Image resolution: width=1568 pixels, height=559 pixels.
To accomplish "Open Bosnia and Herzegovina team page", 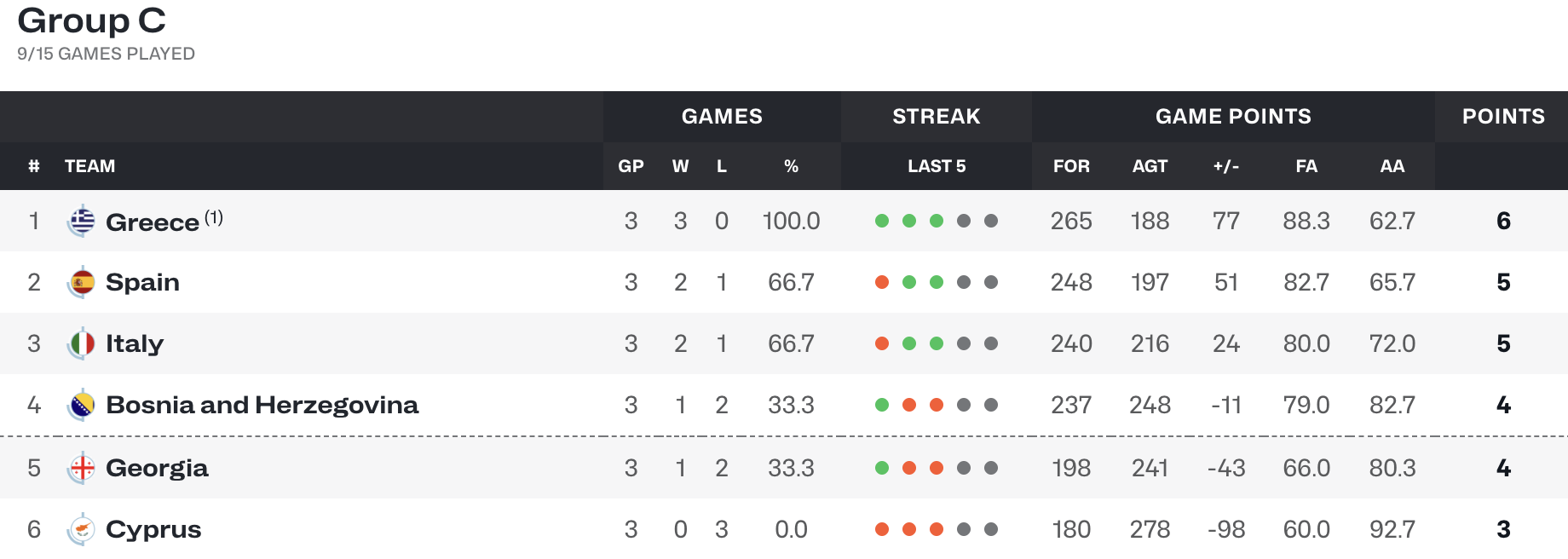I will pyautogui.click(x=262, y=405).
